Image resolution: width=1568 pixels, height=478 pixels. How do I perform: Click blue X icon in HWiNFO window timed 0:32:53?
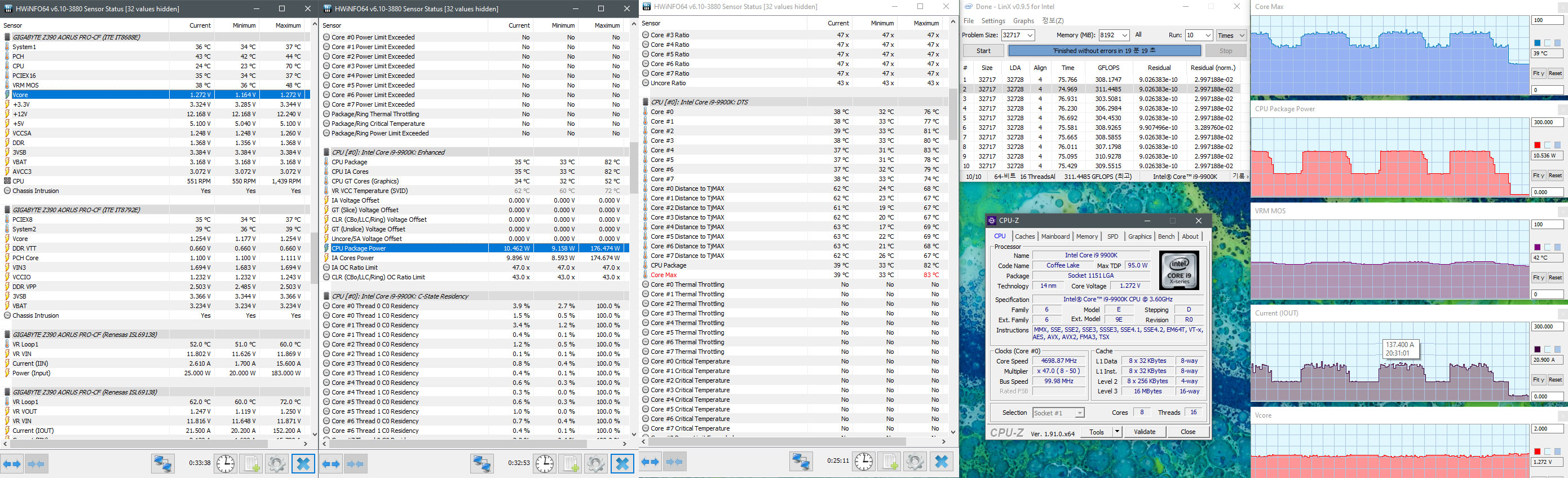(x=622, y=464)
